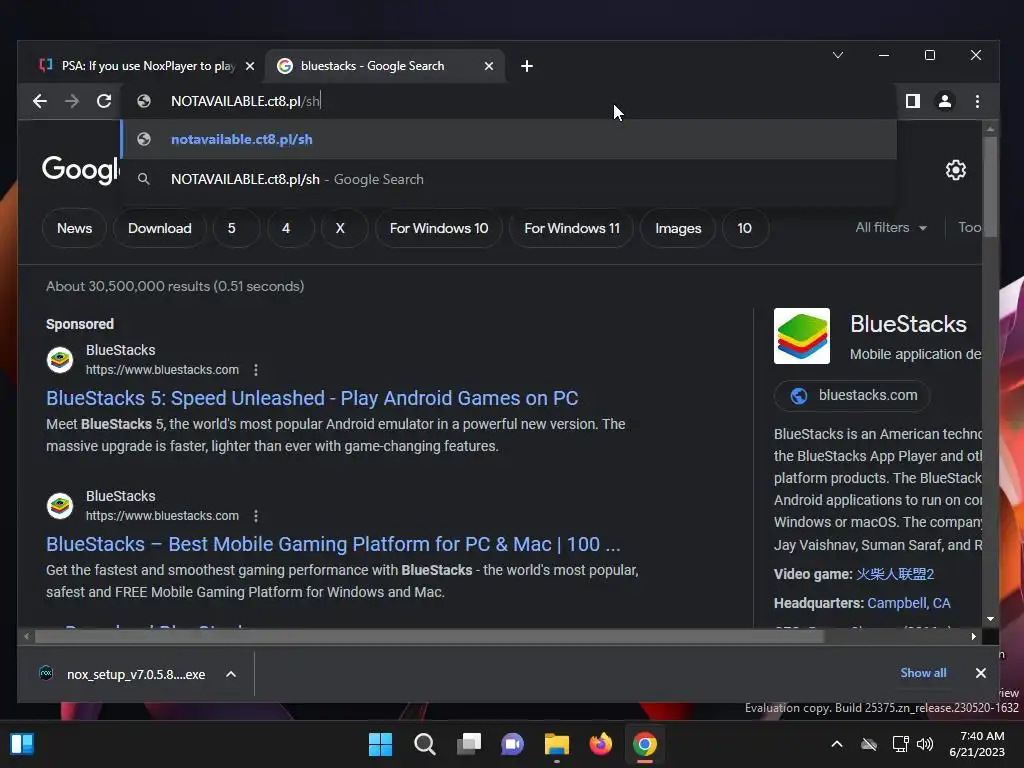Image resolution: width=1024 pixels, height=768 pixels.
Task: Click the address bar URL text
Action: point(246,101)
